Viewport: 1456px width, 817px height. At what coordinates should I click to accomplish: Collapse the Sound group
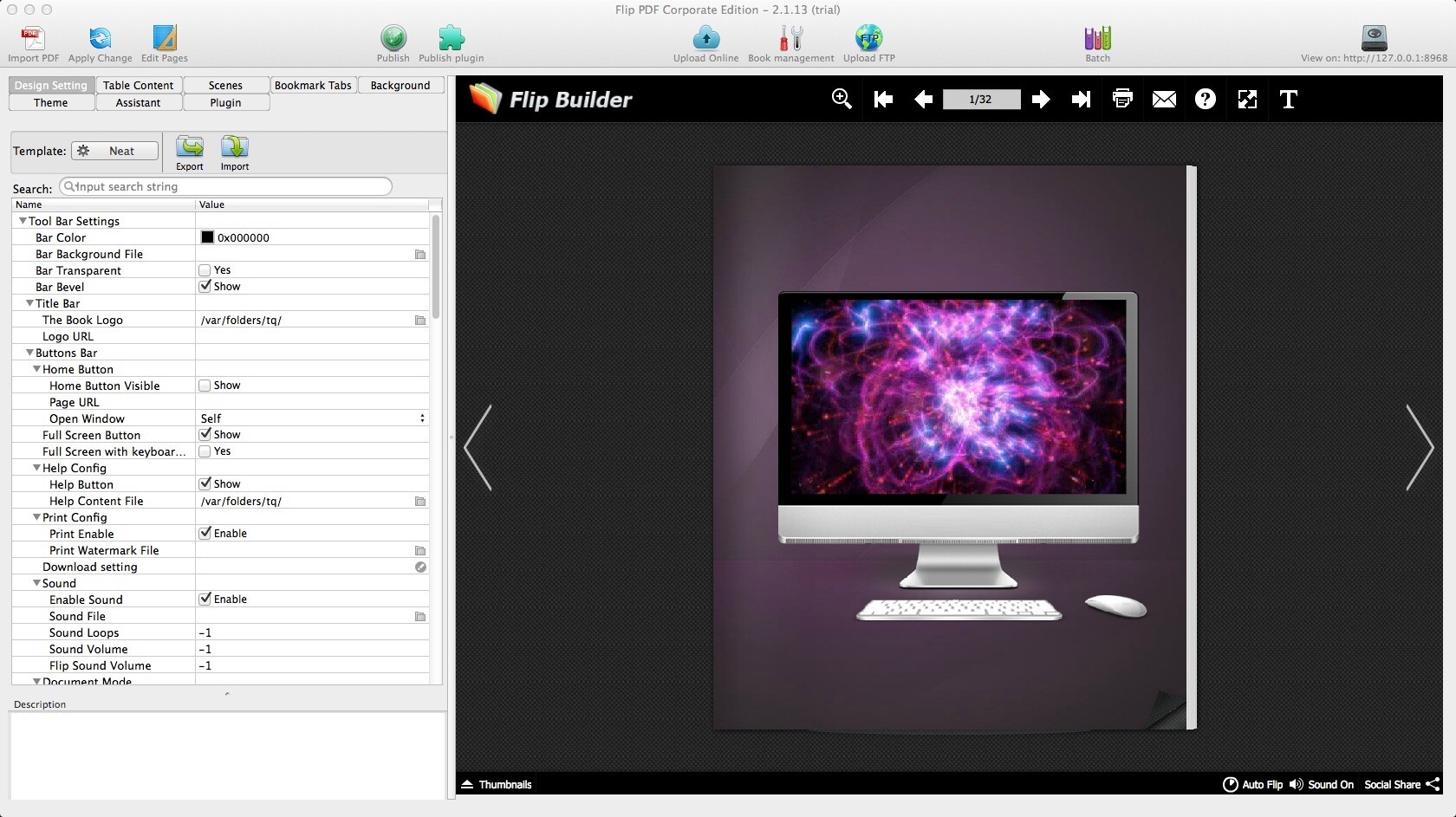(x=36, y=583)
